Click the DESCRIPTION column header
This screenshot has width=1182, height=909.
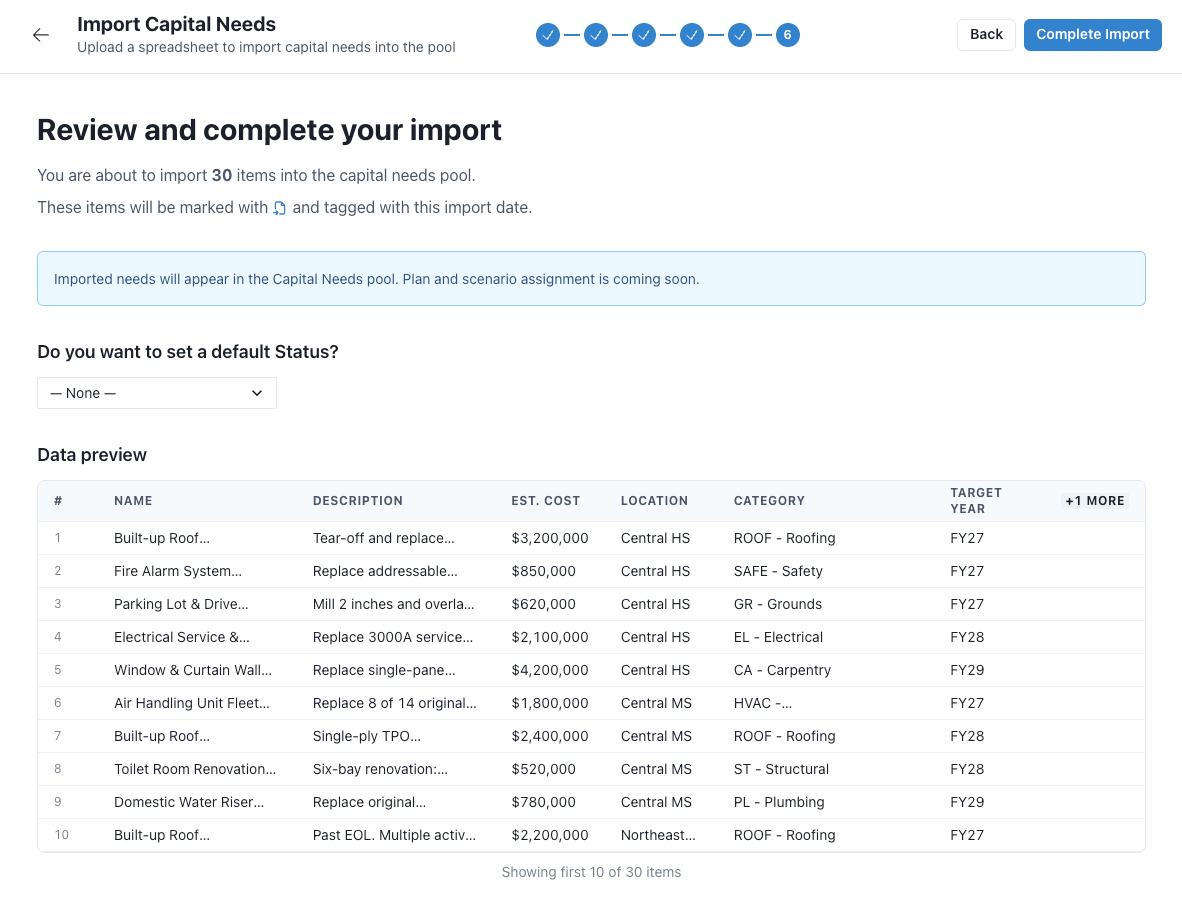358,500
